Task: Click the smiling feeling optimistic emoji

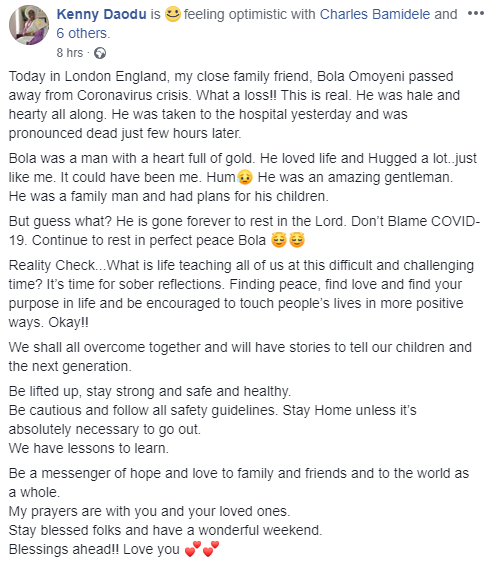Action: click(x=172, y=14)
